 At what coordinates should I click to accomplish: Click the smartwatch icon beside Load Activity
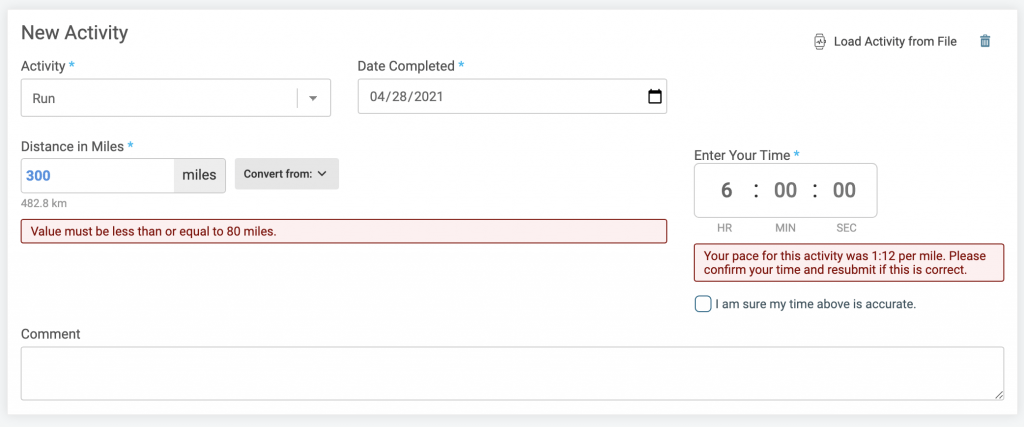[820, 41]
